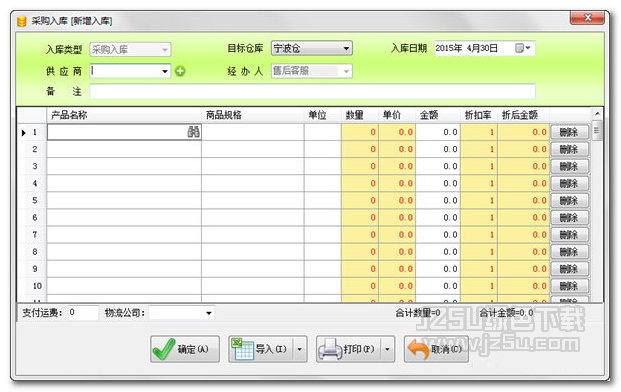Image resolution: width=621 pixels, height=392 pixels.
Task: Open the calendar picker for 入库日期
Action: click(x=523, y=48)
